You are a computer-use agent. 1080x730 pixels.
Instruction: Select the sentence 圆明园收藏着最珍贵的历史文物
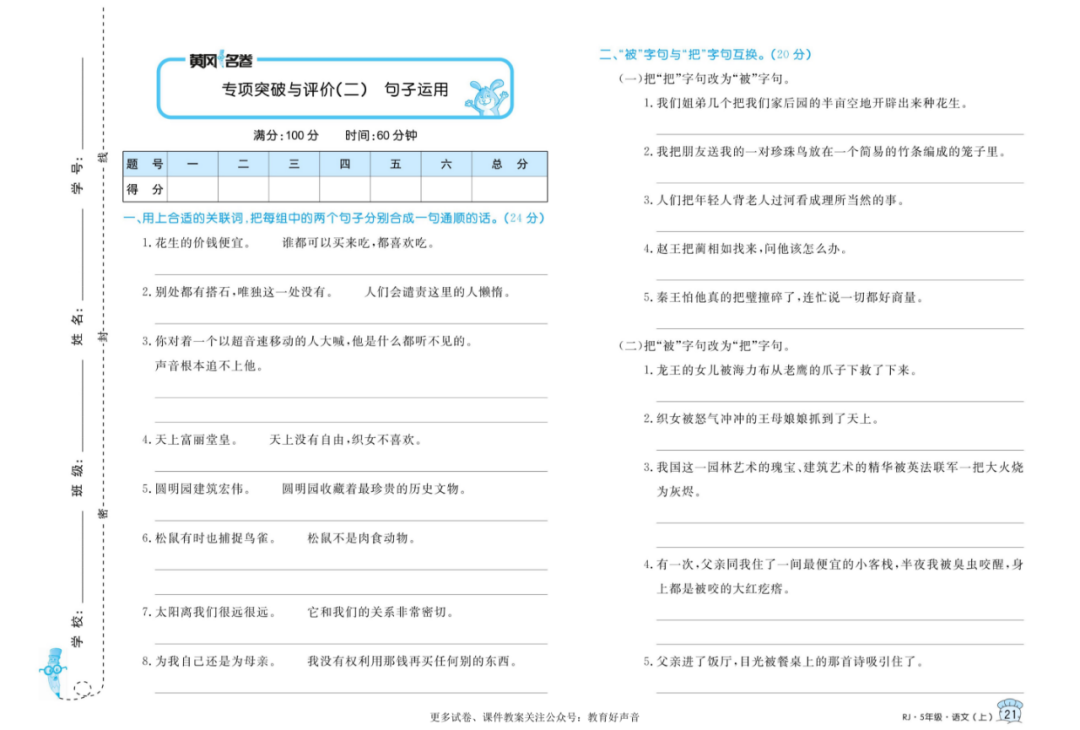tap(375, 489)
